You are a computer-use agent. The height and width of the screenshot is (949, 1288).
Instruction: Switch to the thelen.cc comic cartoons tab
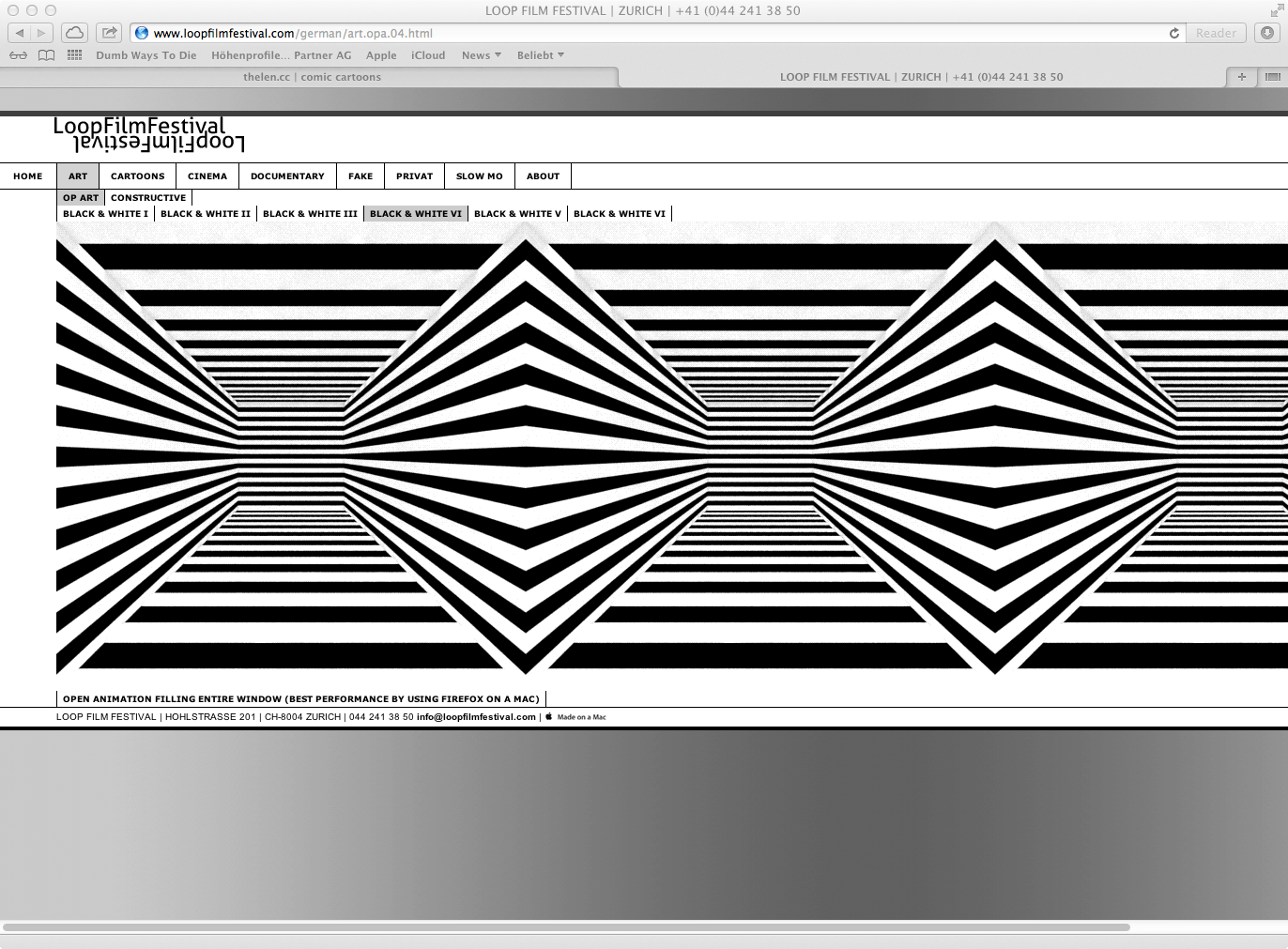tap(312, 77)
